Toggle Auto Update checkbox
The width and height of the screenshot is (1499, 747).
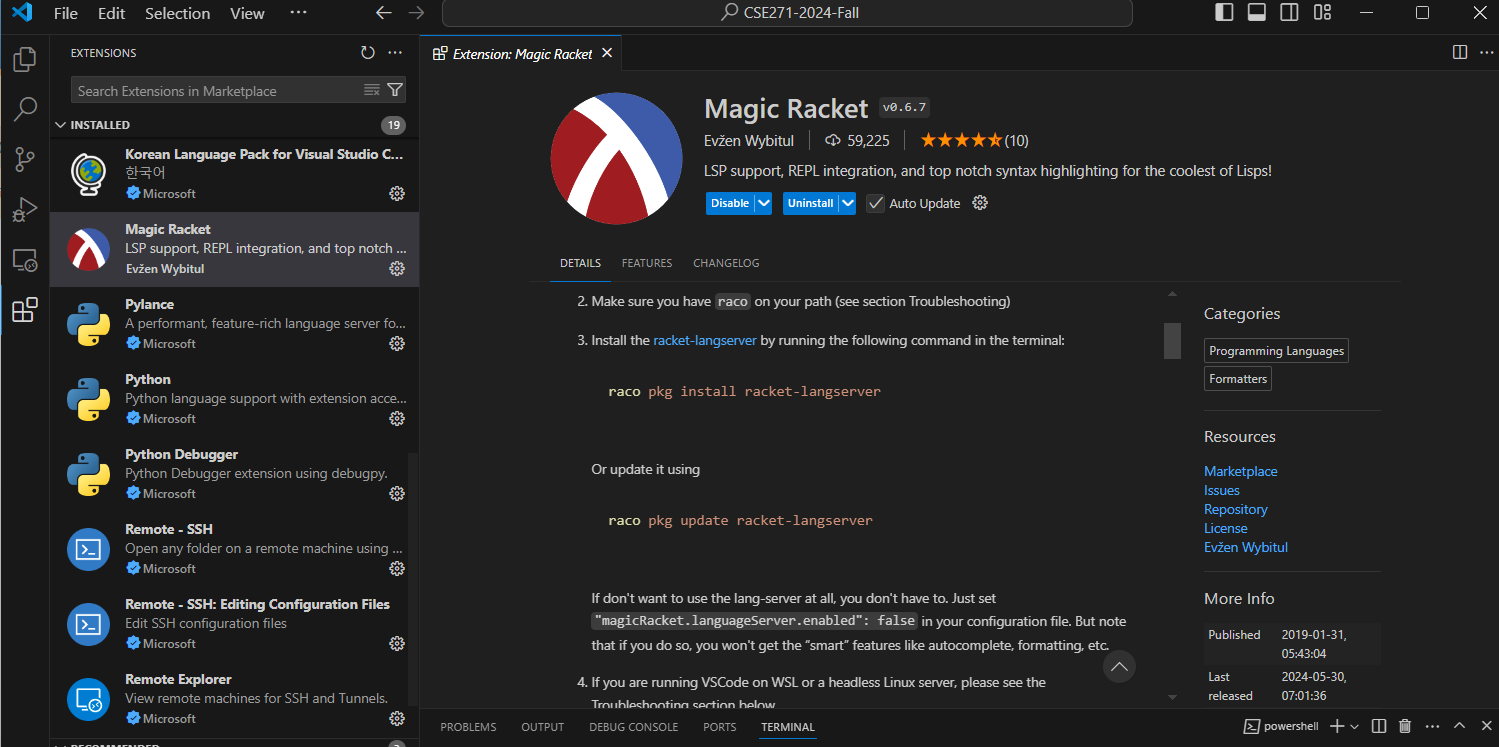[876, 203]
